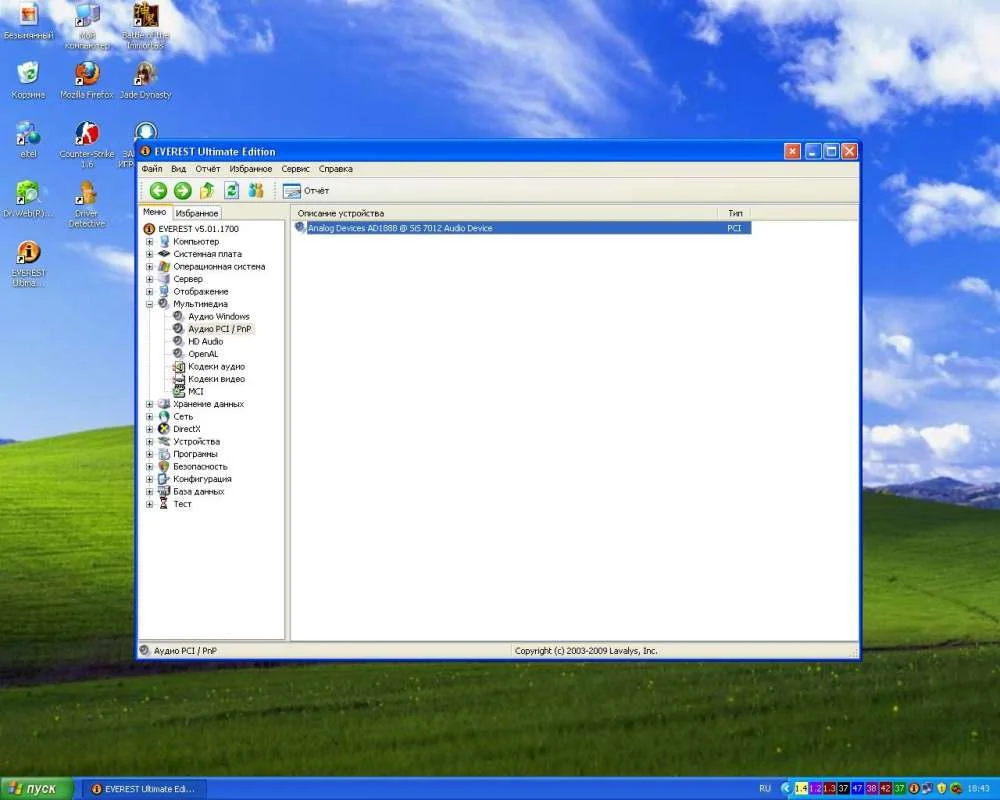Open the Driver Detective desktop shortcut
1000x800 pixels.
87,204
